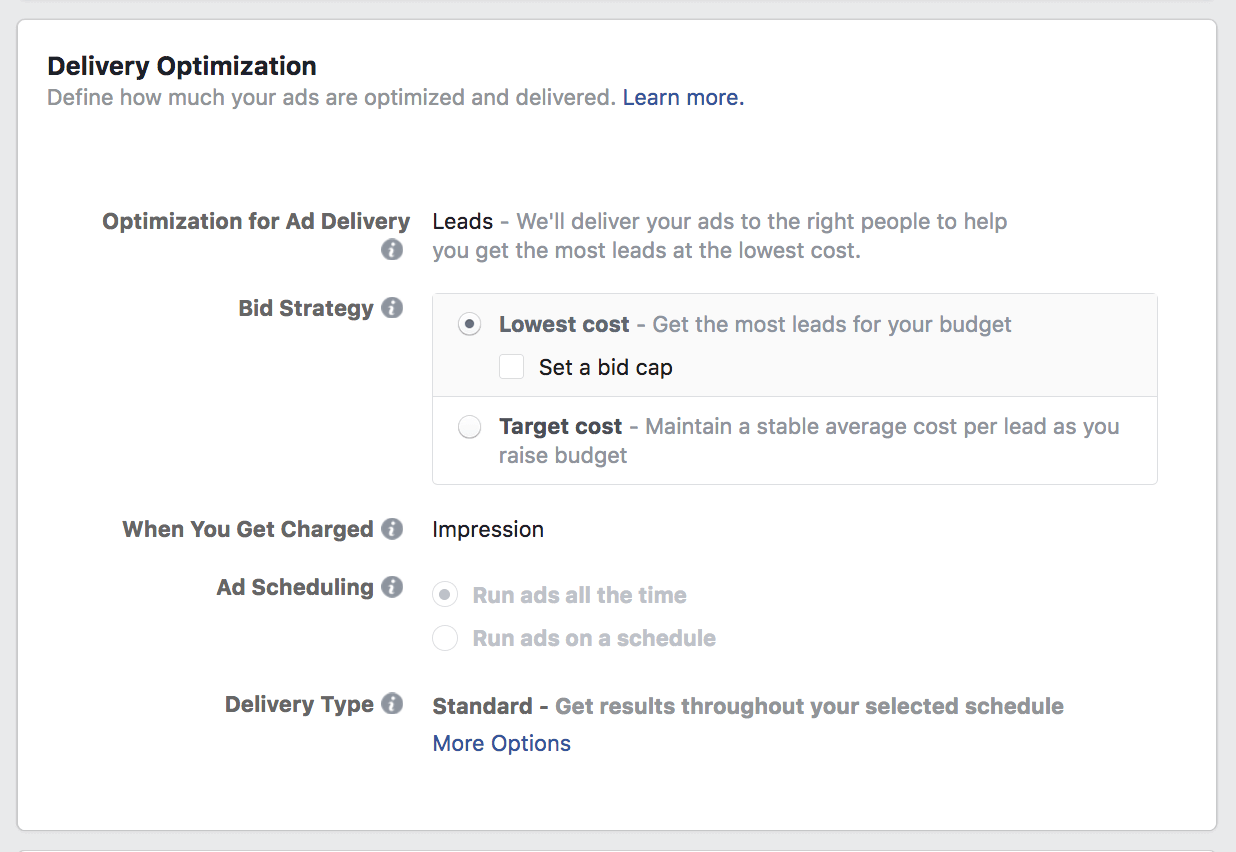Click the When You Get Charged label

[x=248, y=529]
